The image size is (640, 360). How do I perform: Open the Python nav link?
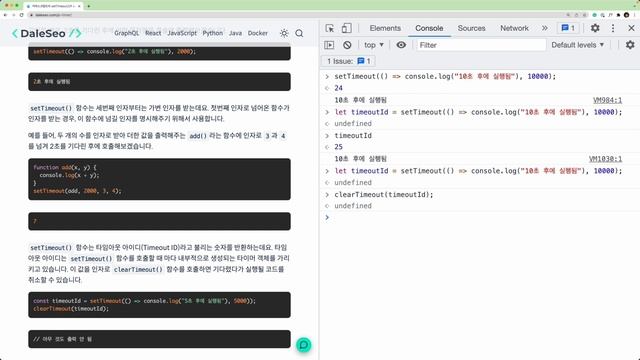coord(213,33)
